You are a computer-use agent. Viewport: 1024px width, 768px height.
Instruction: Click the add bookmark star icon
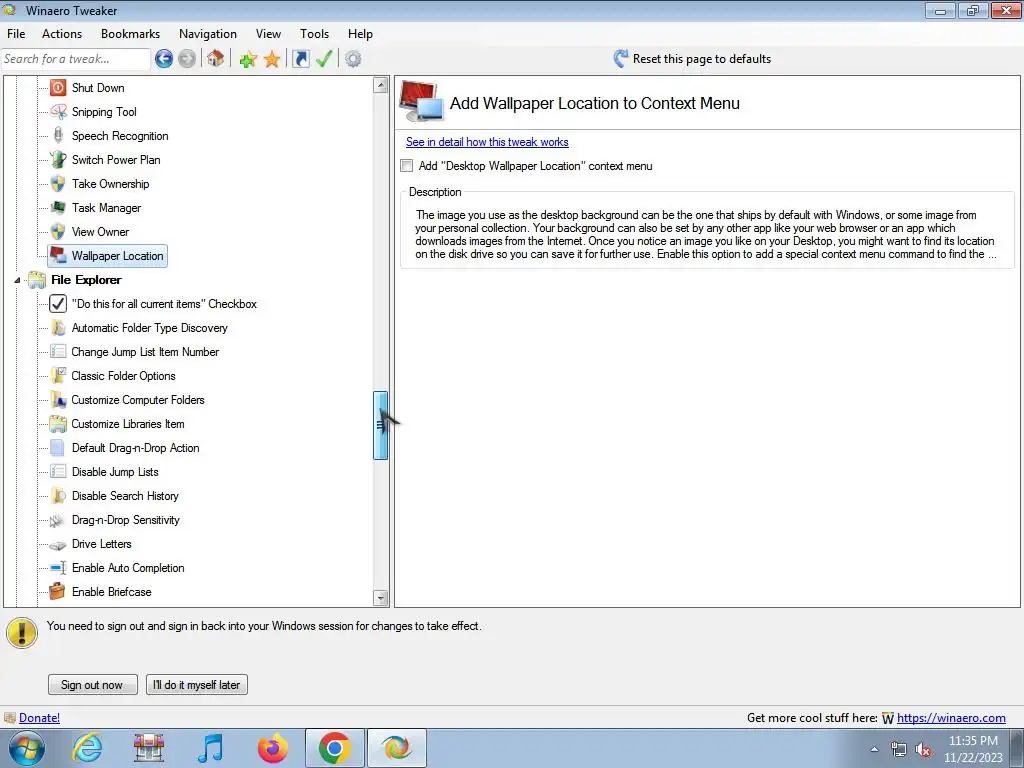(248, 59)
